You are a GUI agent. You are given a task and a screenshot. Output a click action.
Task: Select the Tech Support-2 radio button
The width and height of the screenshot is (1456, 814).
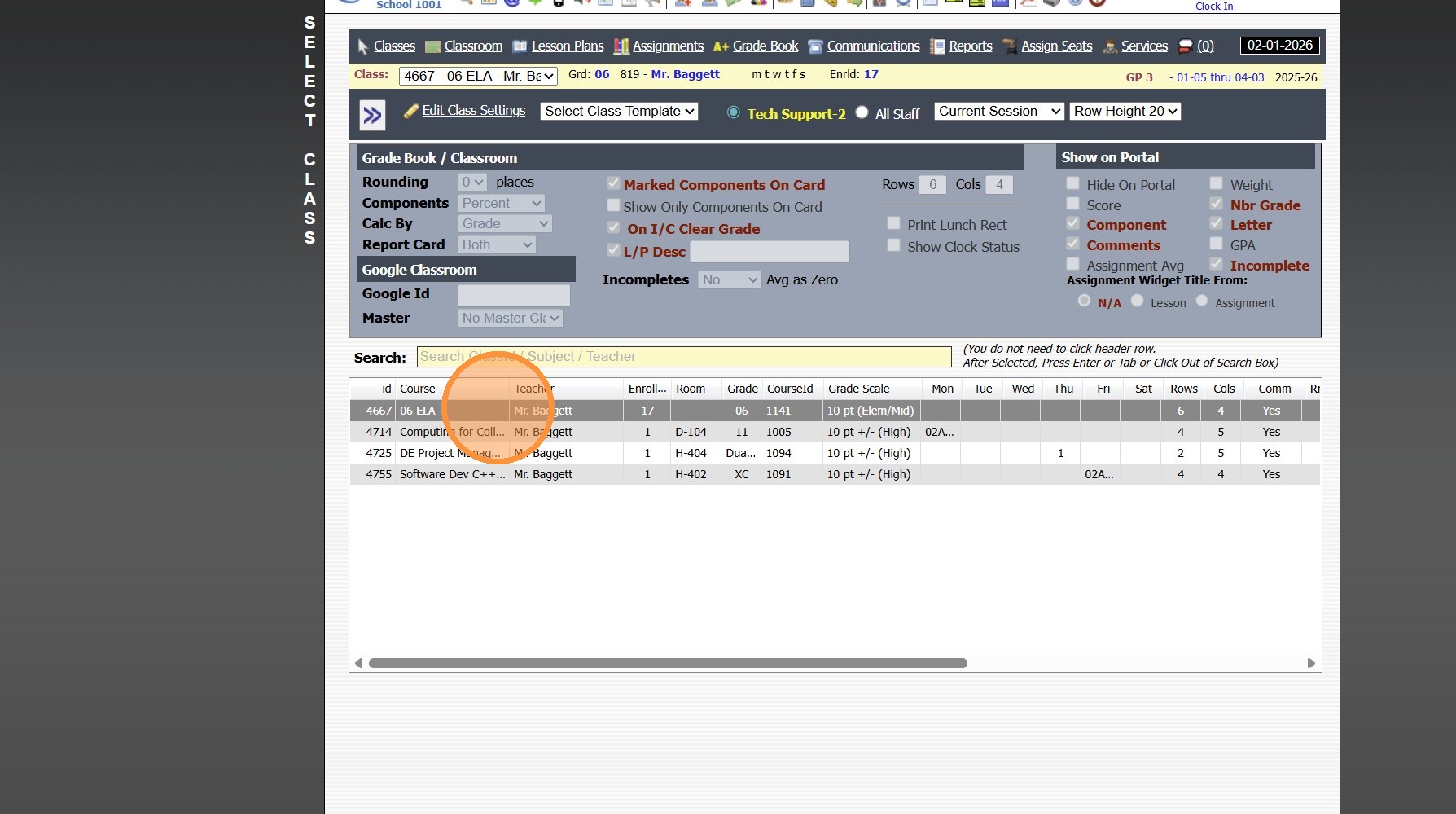click(734, 112)
